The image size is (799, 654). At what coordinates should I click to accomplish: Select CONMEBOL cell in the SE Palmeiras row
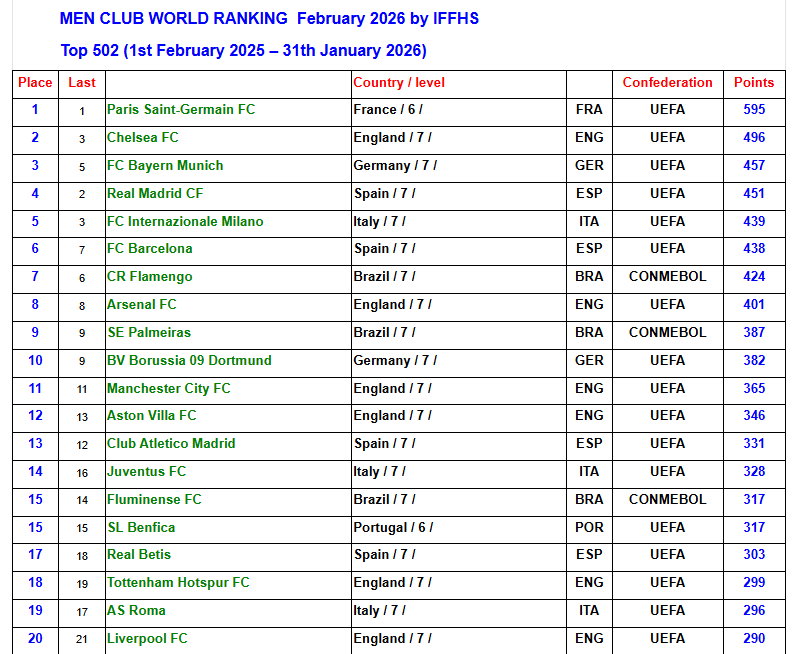667,332
